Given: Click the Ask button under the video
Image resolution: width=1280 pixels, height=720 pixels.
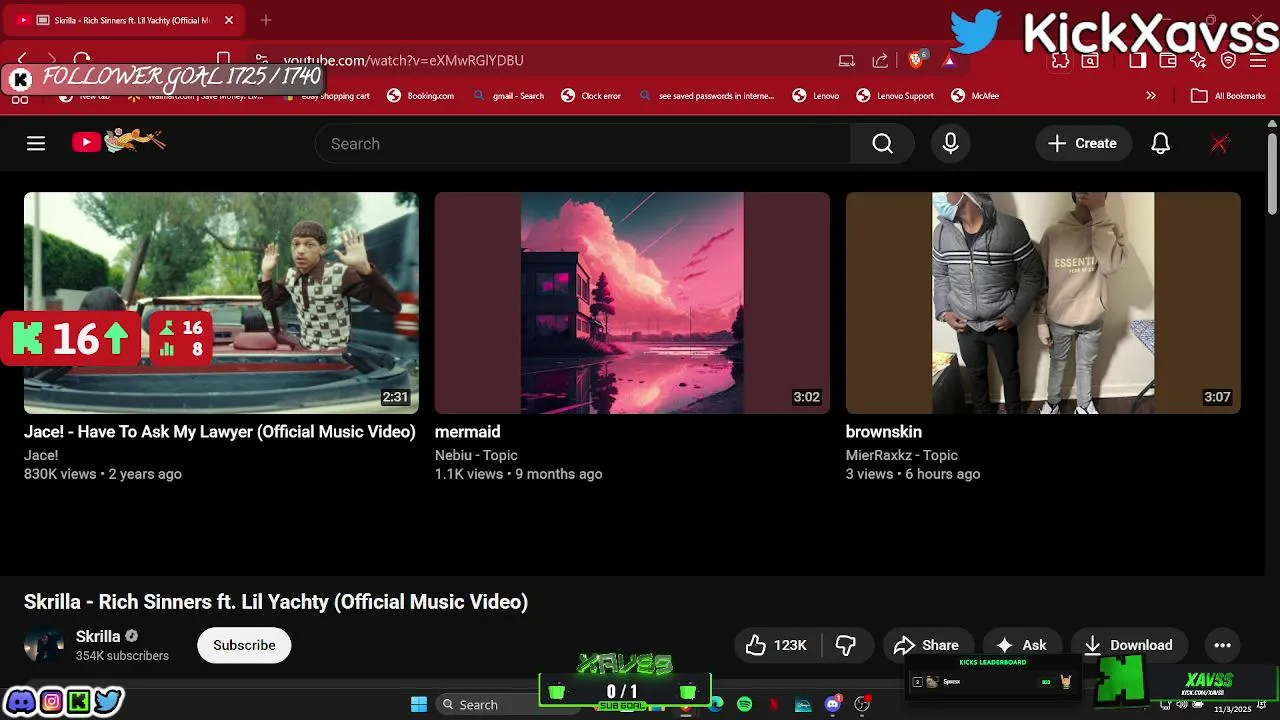Looking at the screenshot, I should click(1021, 645).
